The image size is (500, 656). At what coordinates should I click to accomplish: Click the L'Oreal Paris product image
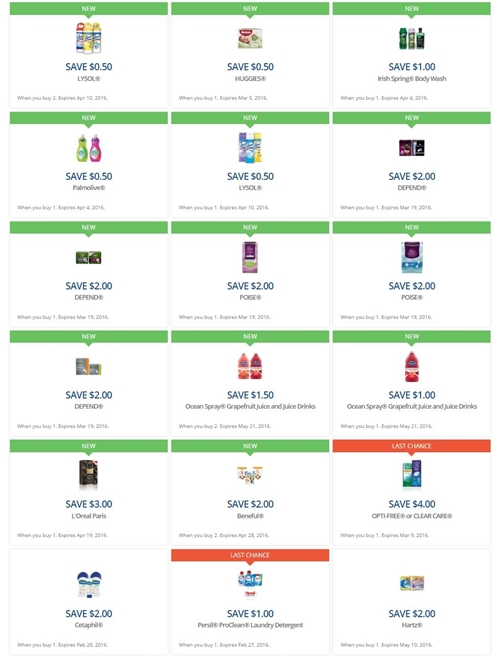pyautogui.click(x=89, y=475)
